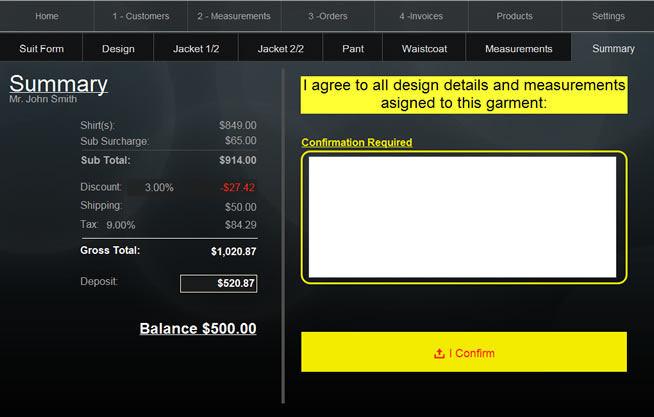Click the upload icon on I Confirm button
Image resolution: width=654 pixels, height=417 pixels.
coord(439,354)
